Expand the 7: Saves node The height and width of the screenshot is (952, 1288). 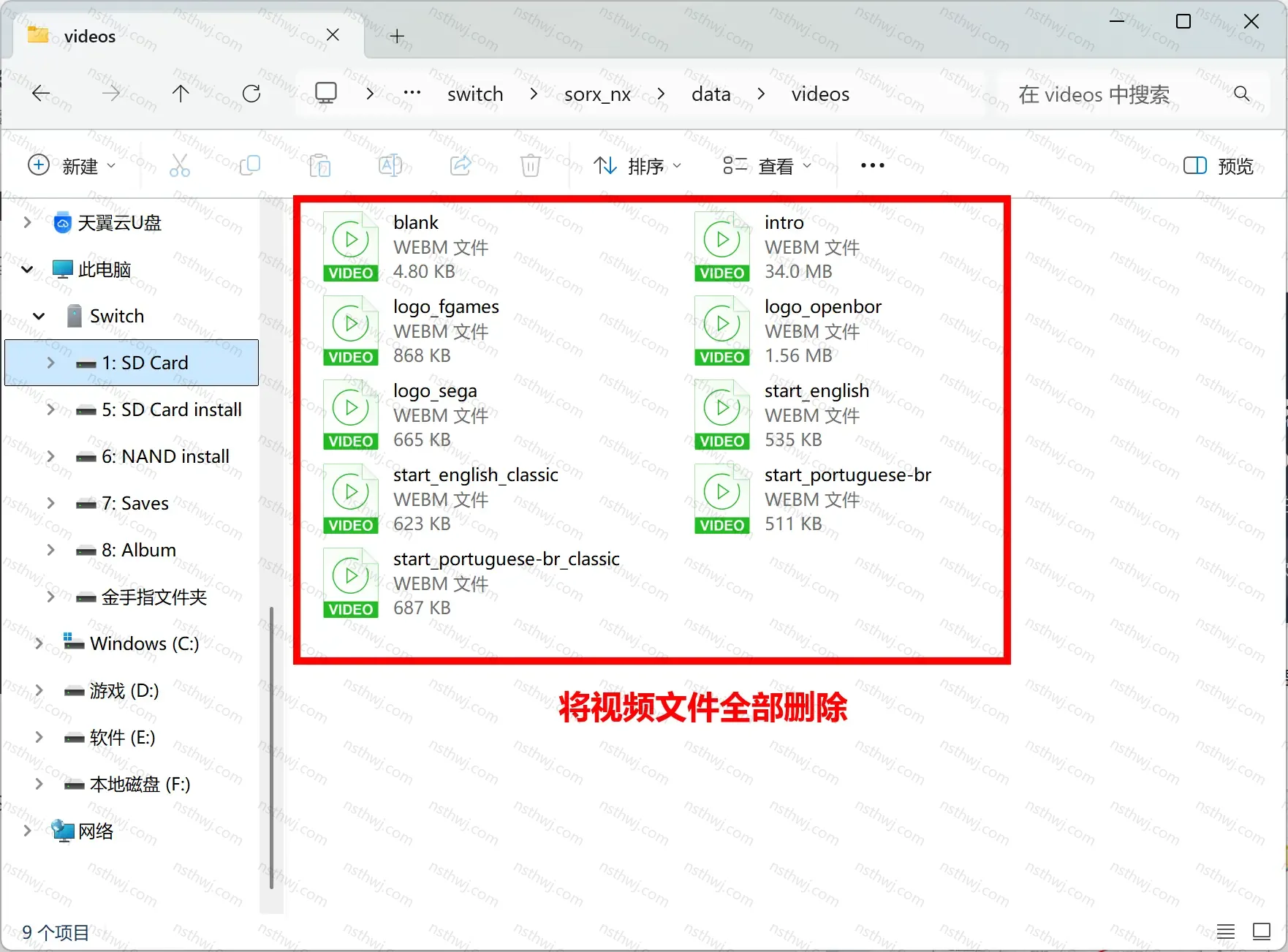pos(50,503)
